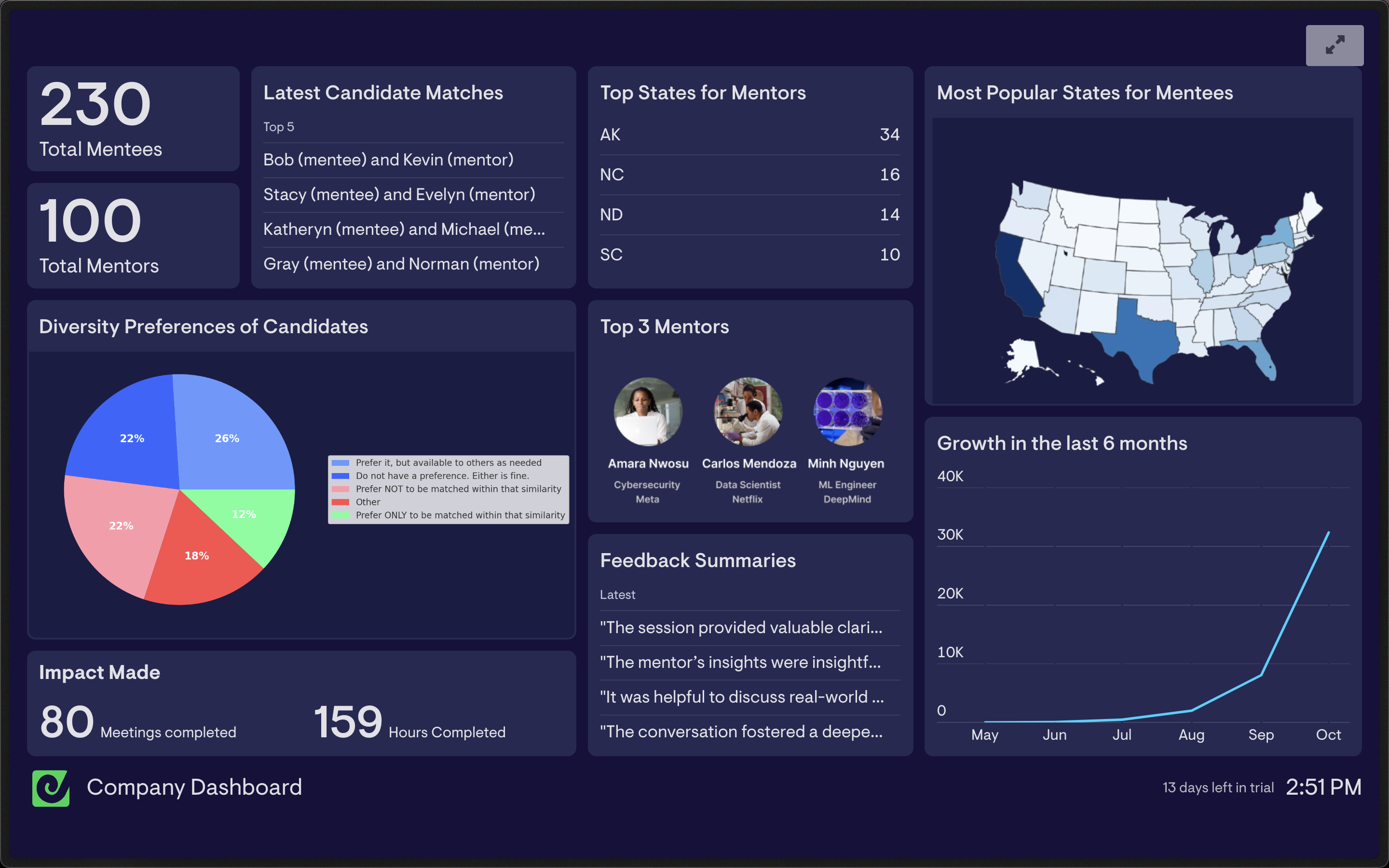This screenshot has height=868, width=1389.
Task: Click the green Geckoboard logo icon
Action: [x=51, y=787]
